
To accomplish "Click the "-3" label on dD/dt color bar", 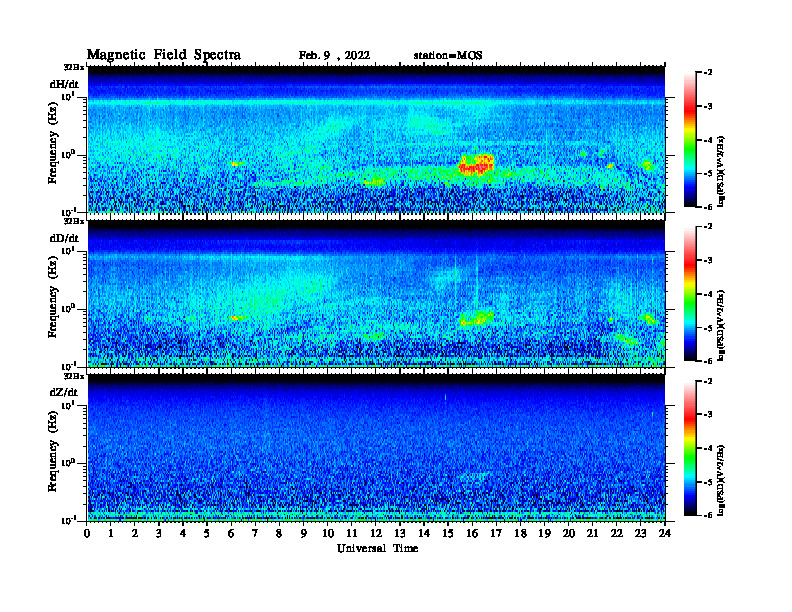I will (708, 261).
